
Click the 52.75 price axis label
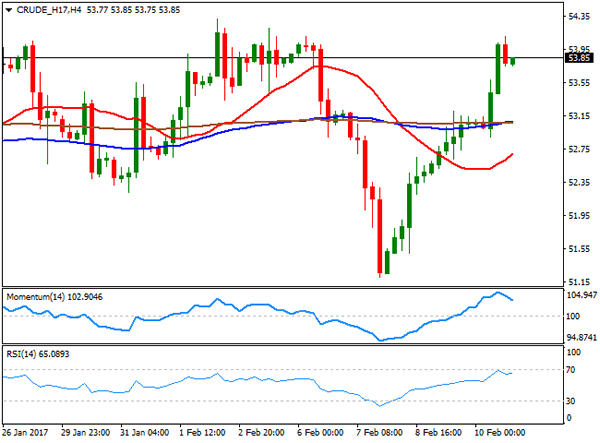579,149
